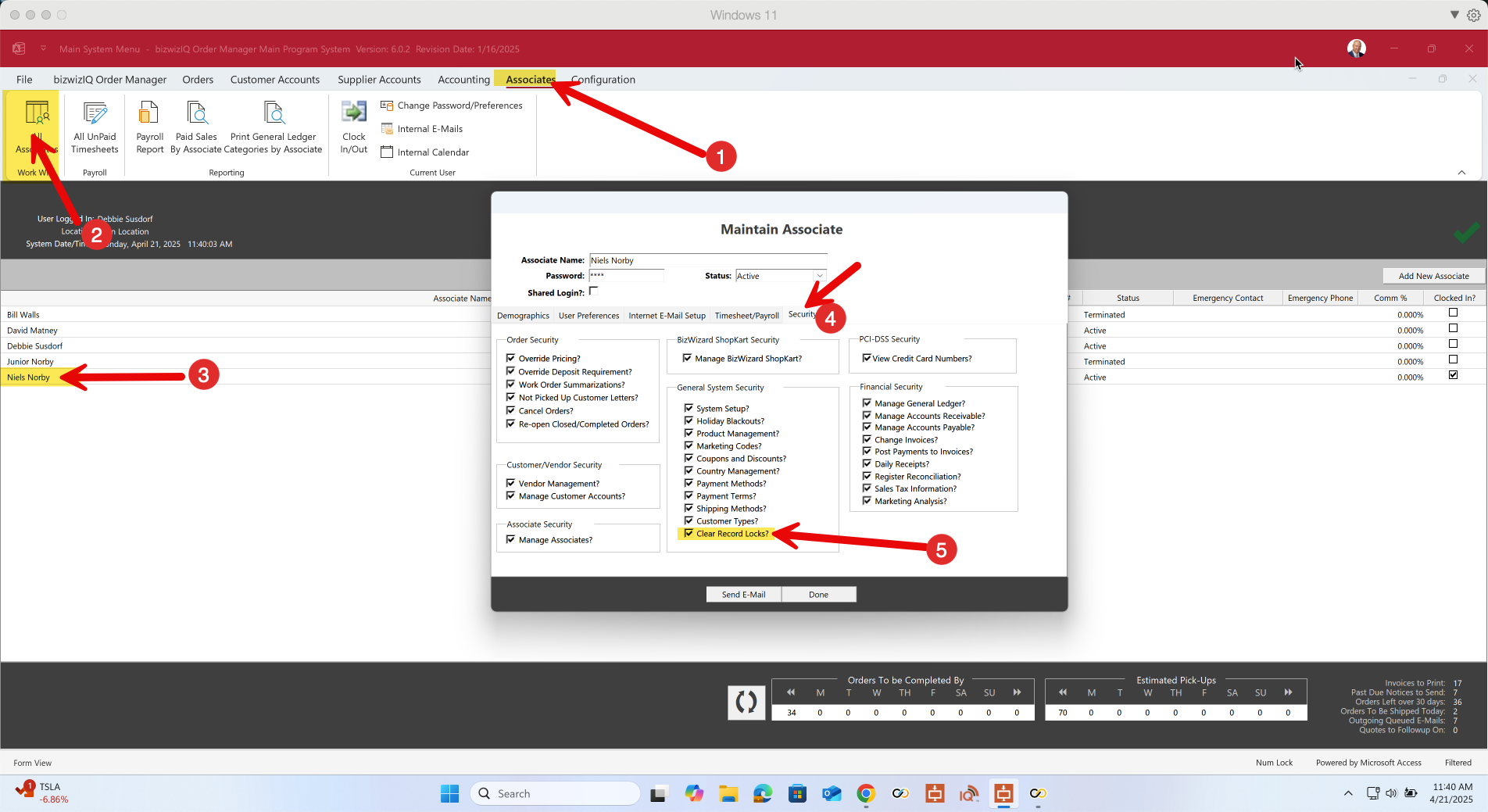Toggle Clear Record Locks checkbox

pos(689,533)
